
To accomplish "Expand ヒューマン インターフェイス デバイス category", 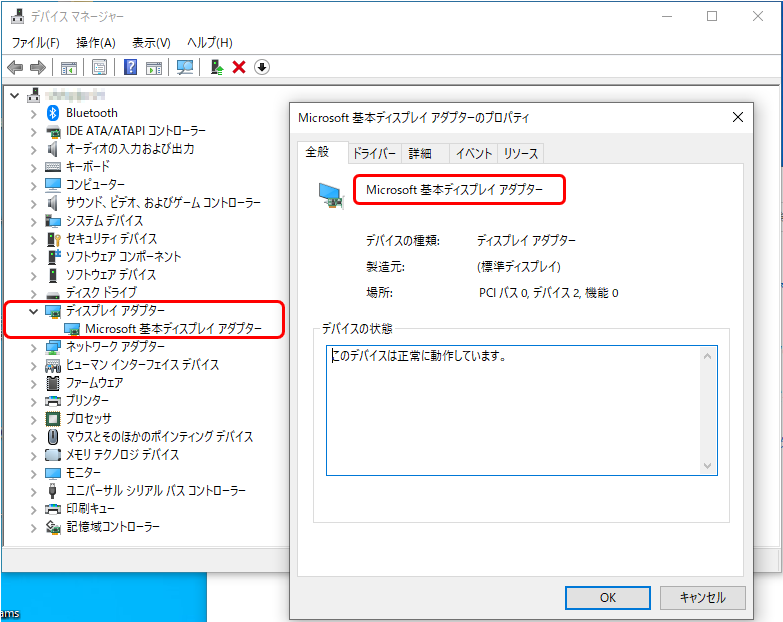I will click(33, 366).
